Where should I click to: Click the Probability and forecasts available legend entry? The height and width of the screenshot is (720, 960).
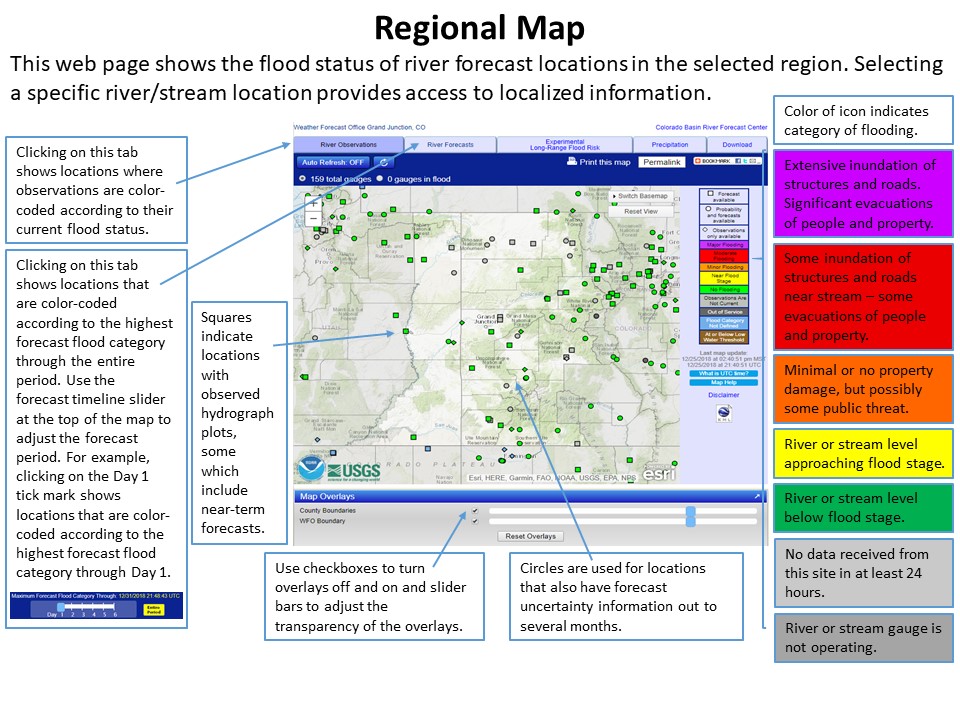724,215
